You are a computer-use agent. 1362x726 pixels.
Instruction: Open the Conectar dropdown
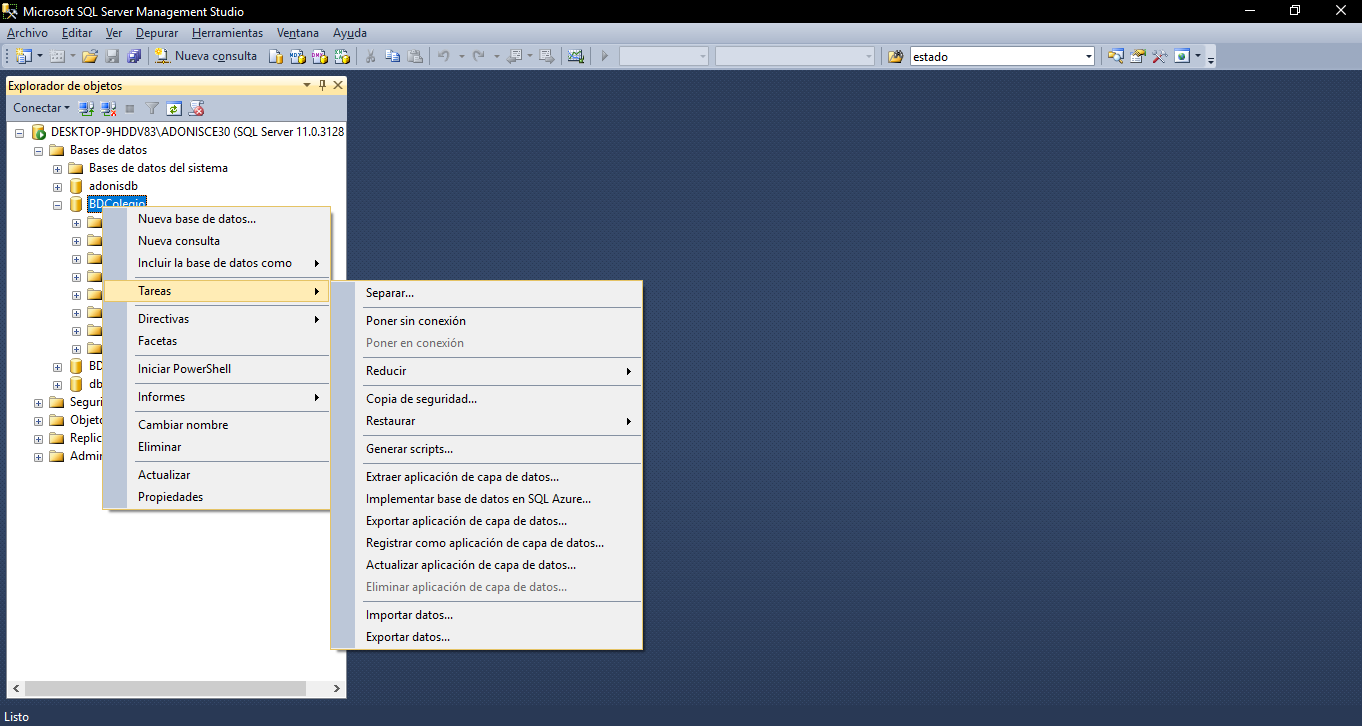click(40, 107)
